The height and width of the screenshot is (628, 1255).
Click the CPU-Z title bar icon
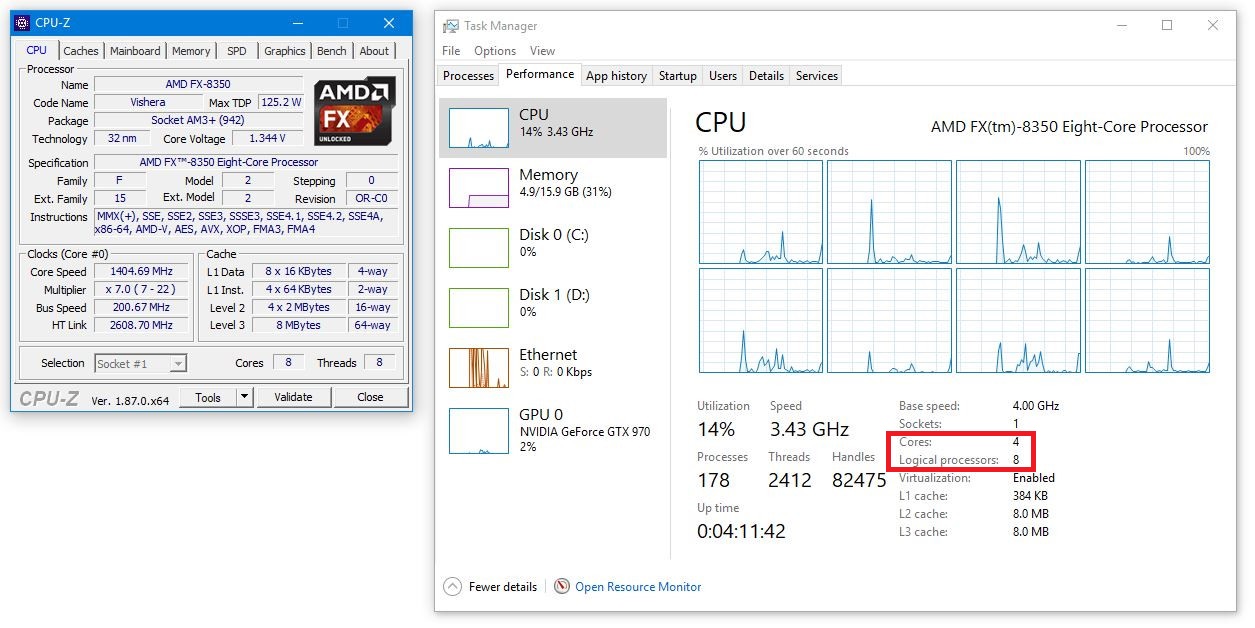tap(22, 23)
